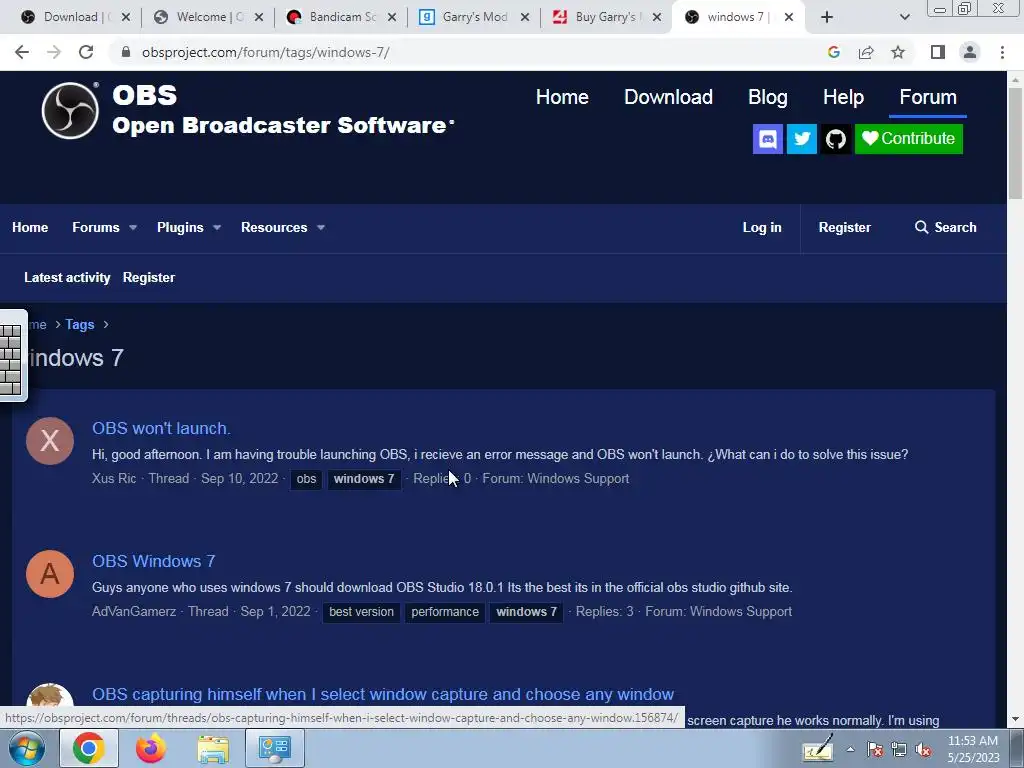1024x768 pixels.
Task: Open Home in the top site menu
Action: pyautogui.click(x=562, y=97)
